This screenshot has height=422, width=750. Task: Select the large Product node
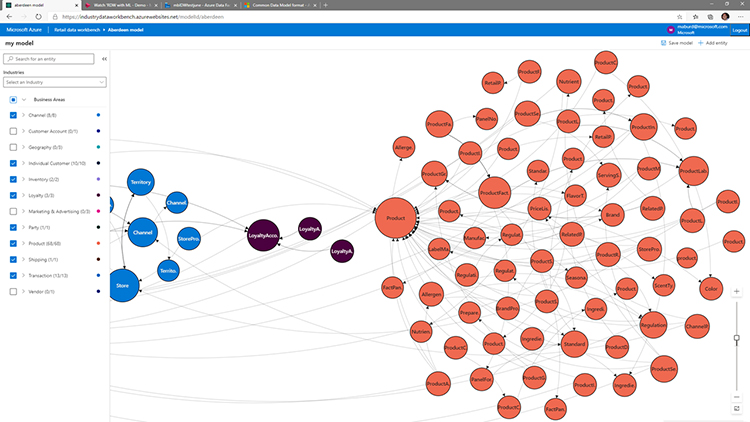coord(396,219)
